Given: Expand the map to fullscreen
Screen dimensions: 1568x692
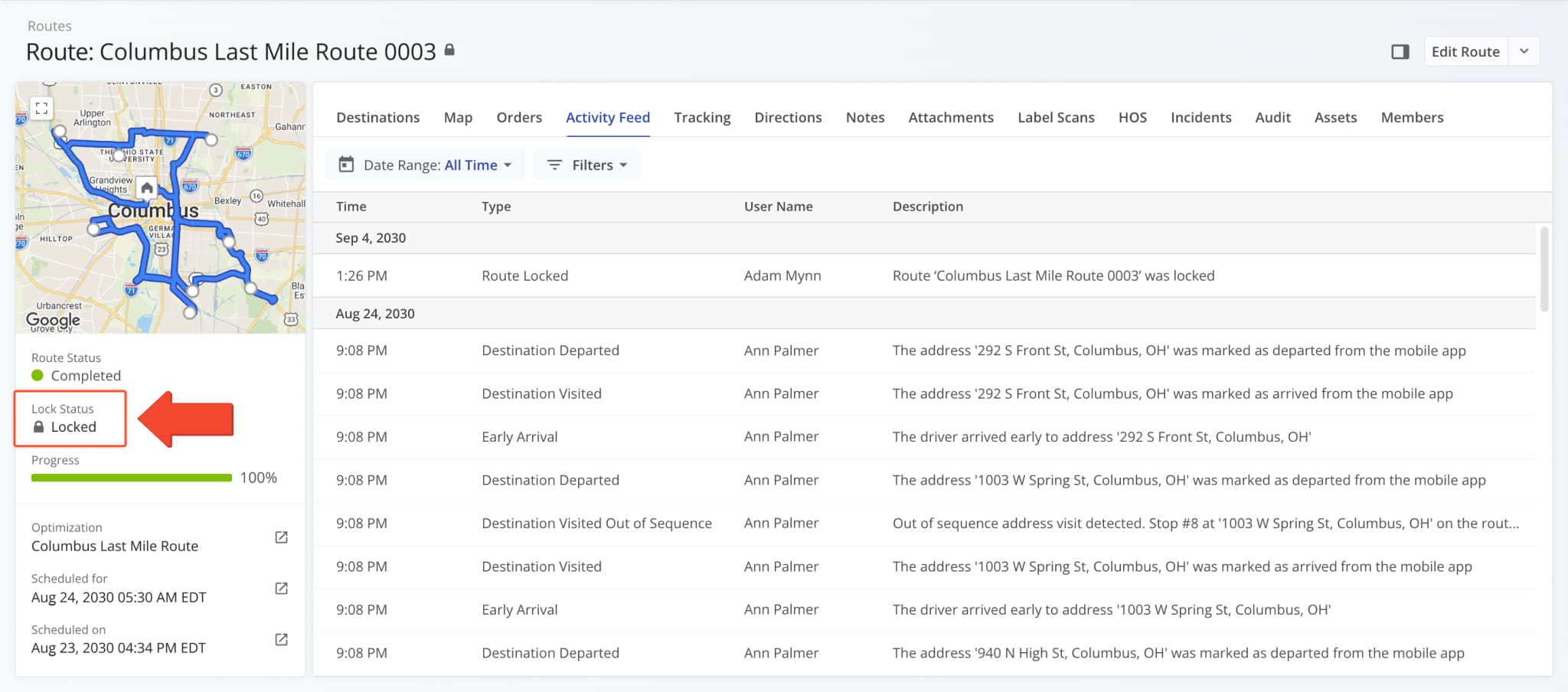Looking at the screenshot, I should coord(41,108).
